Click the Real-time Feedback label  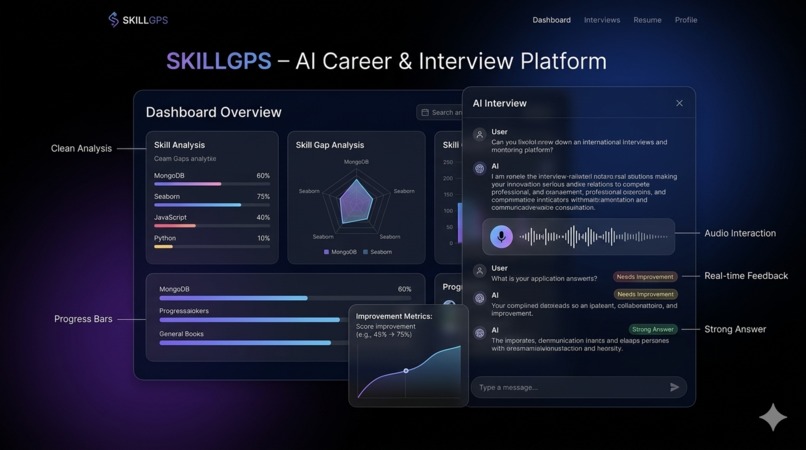tap(746, 276)
